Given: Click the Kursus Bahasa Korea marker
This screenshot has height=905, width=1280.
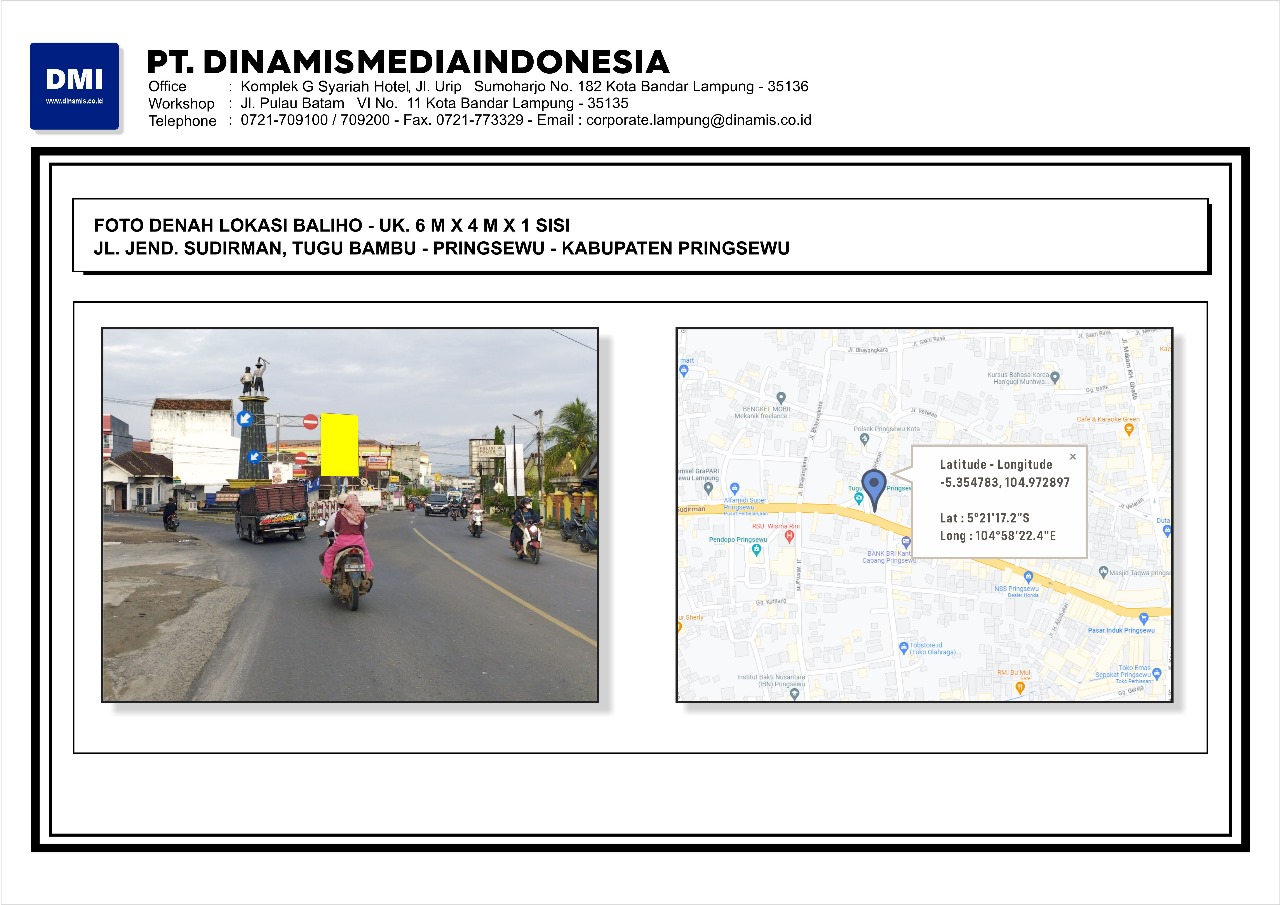Looking at the screenshot, I should tap(1055, 378).
